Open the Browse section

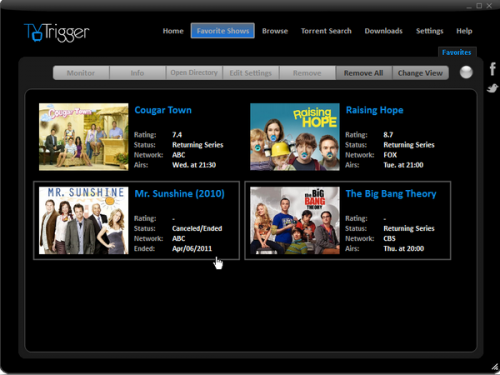275,31
